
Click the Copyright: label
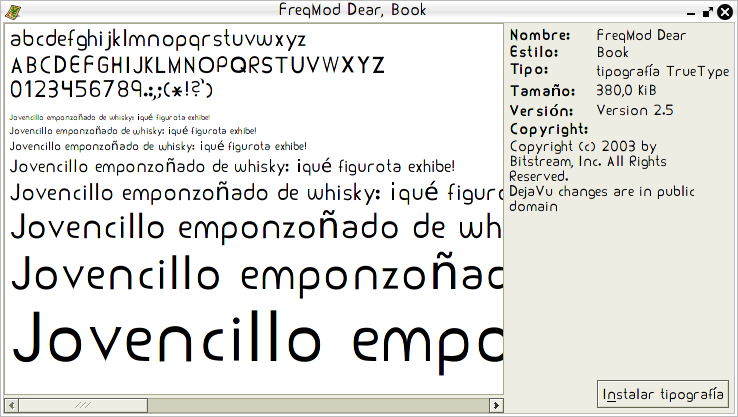click(549, 129)
